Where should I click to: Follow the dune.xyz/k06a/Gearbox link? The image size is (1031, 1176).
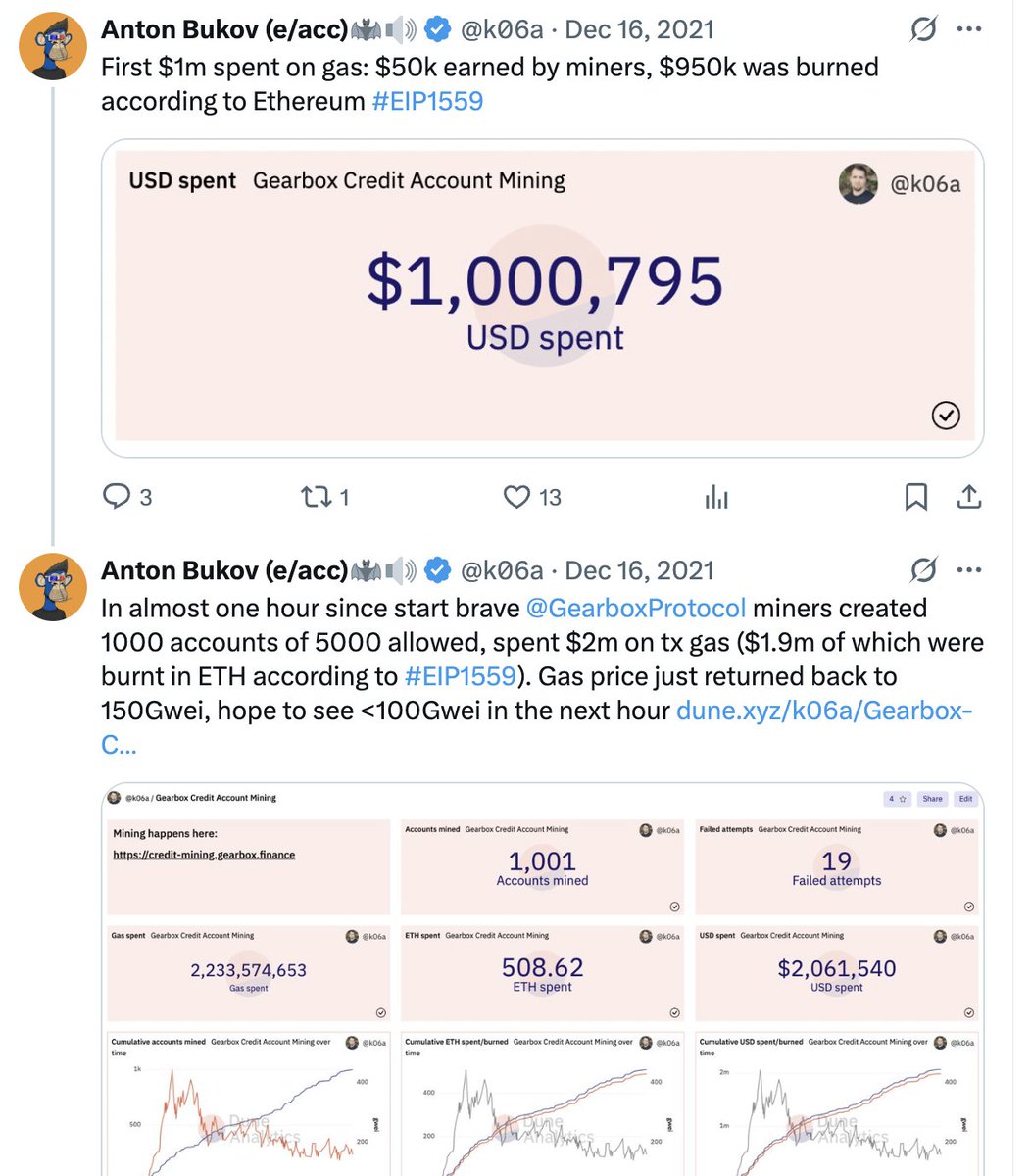pos(537,727)
